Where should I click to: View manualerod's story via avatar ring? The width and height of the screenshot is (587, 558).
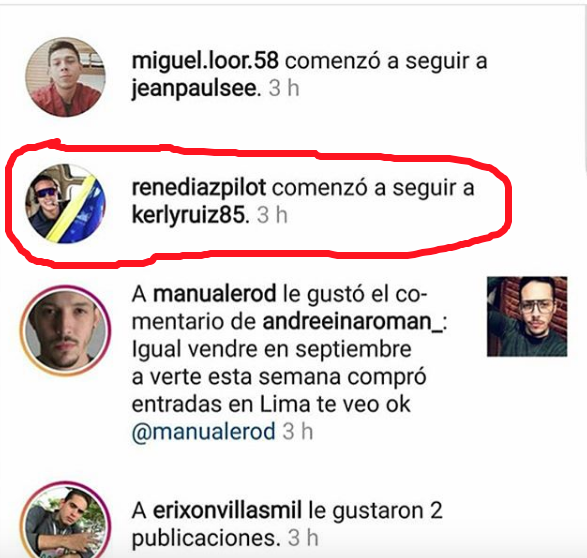pyautogui.click(x=66, y=330)
